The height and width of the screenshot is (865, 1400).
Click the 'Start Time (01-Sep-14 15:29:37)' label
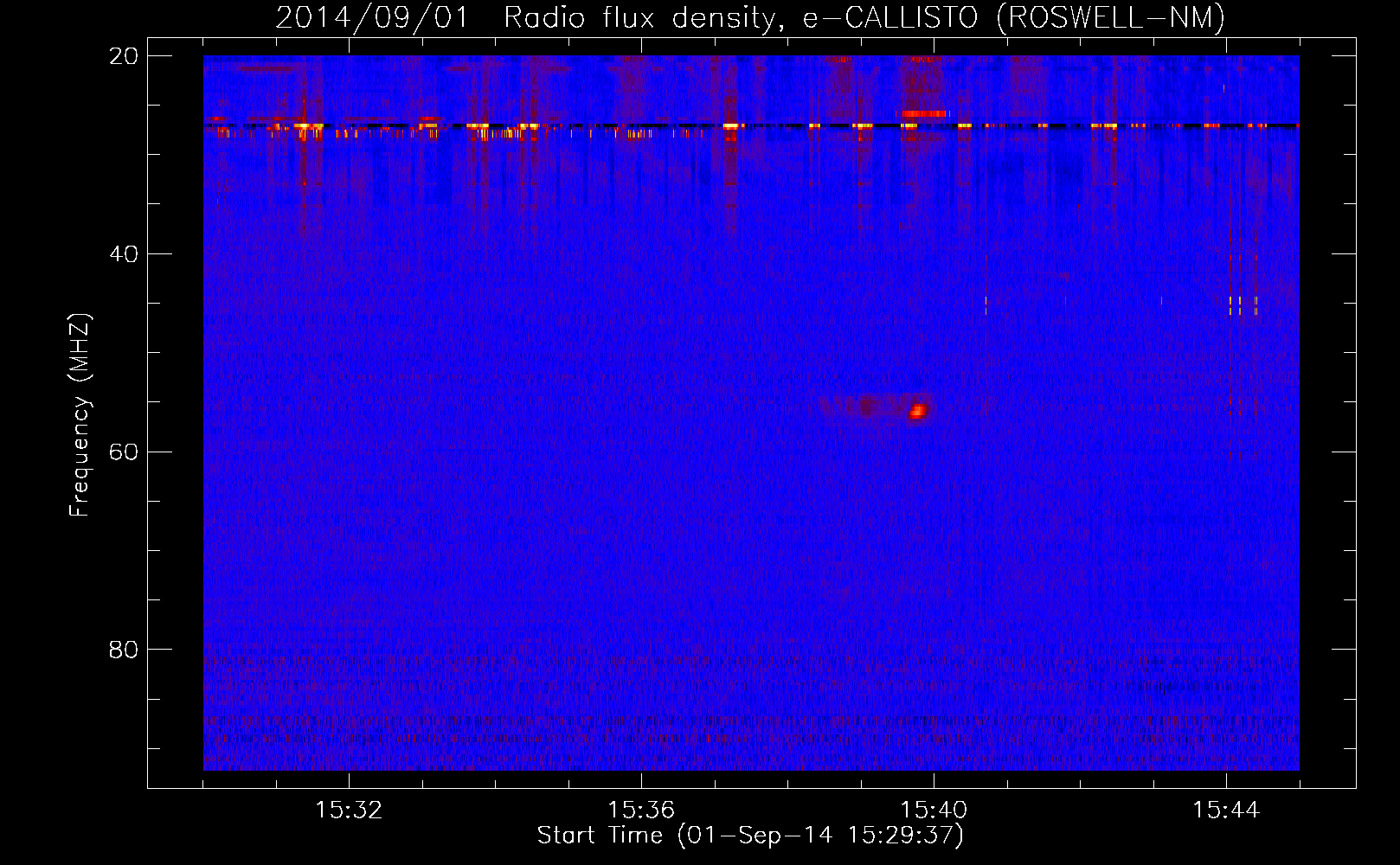[750, 836]
